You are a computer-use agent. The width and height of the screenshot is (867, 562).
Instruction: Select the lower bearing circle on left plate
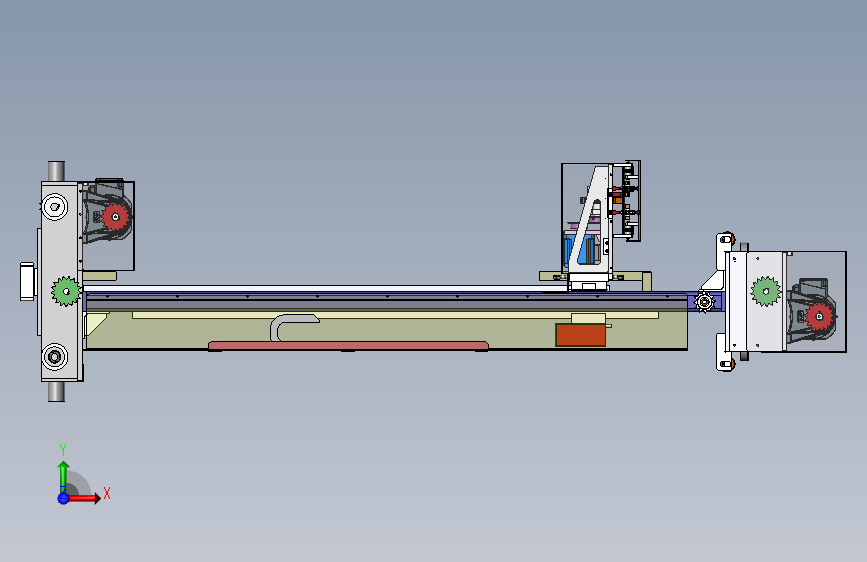[x=55, y=357]
